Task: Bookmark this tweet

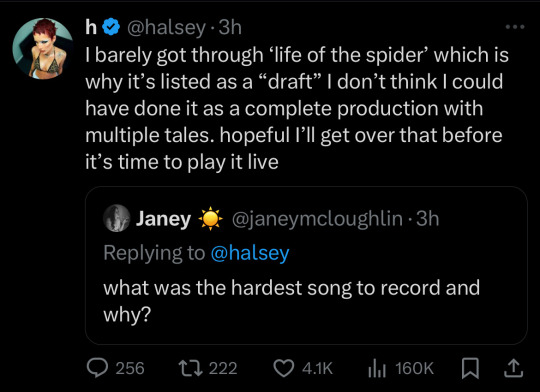Action: tap(470, 368)
